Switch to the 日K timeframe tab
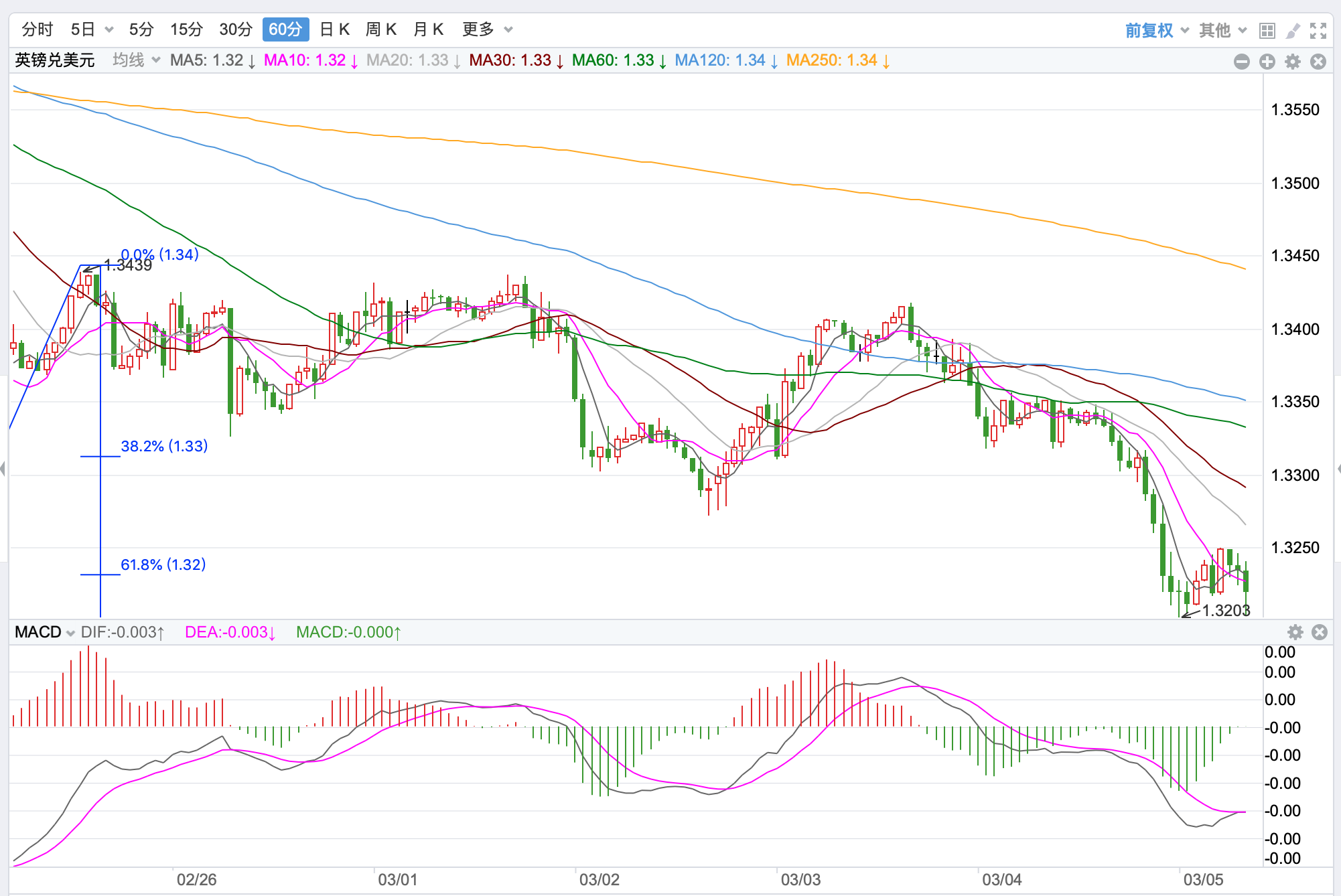 pos(335,29)
